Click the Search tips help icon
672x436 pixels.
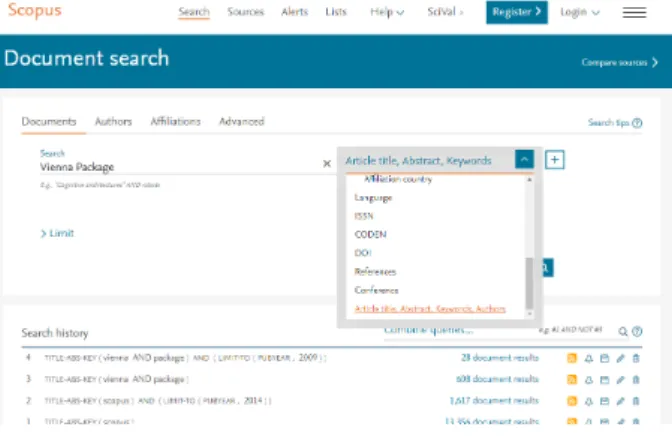point(637,123)
